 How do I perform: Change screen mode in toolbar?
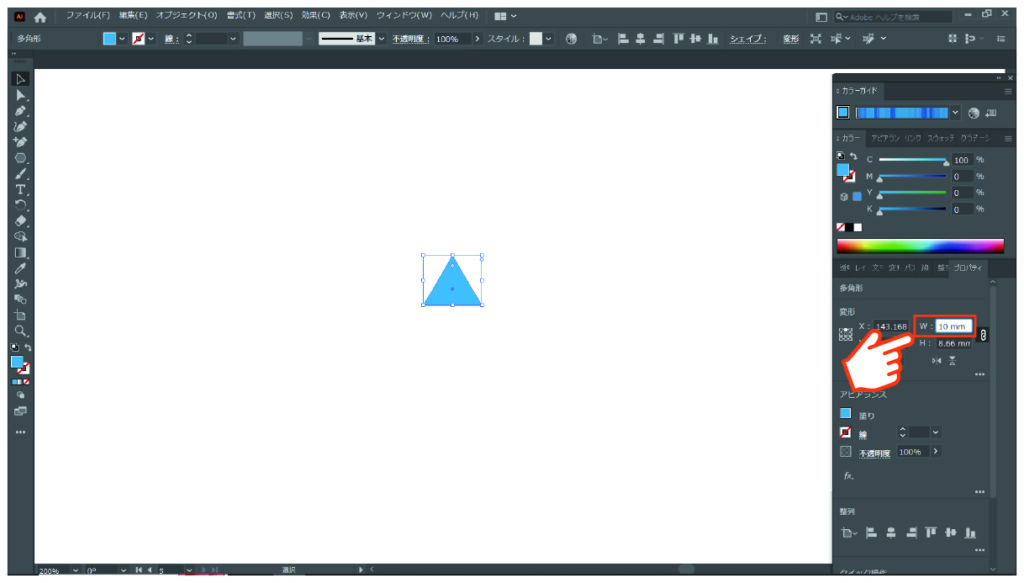[x=20, y=411]
